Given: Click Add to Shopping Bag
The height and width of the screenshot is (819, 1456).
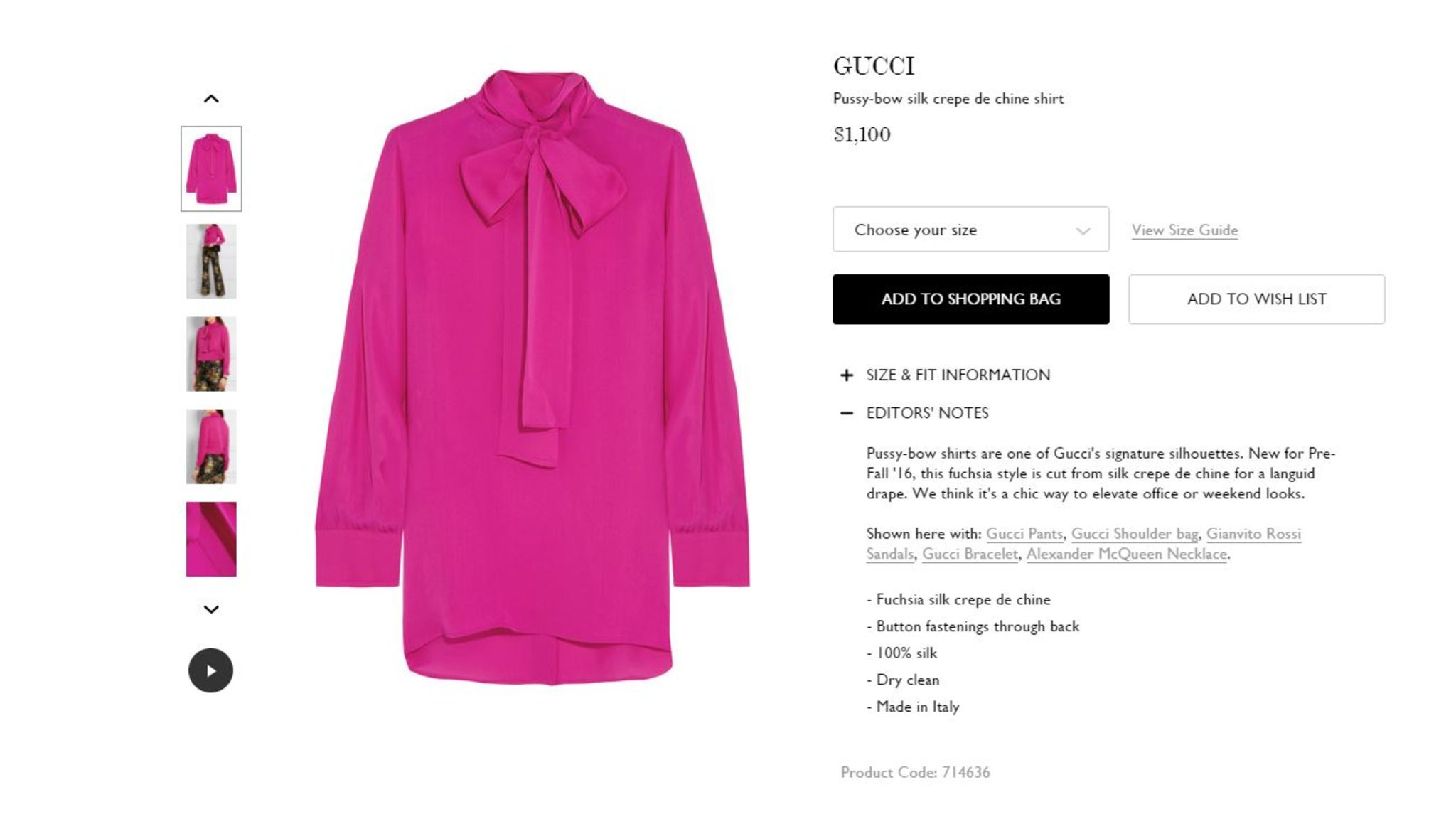Looking at the screenshot, I should (x=970, y=299).
